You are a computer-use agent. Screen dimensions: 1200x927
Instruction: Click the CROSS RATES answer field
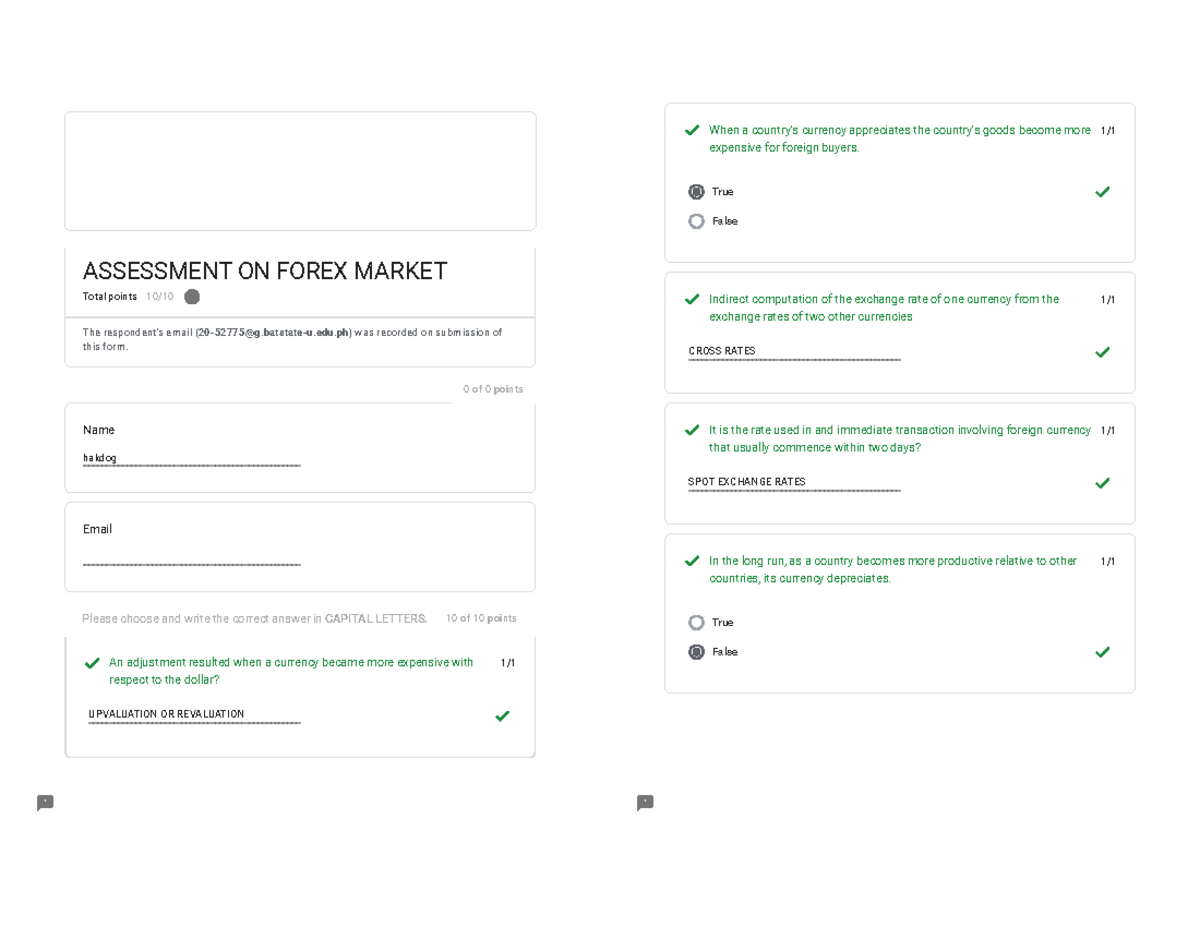[795, 352]
